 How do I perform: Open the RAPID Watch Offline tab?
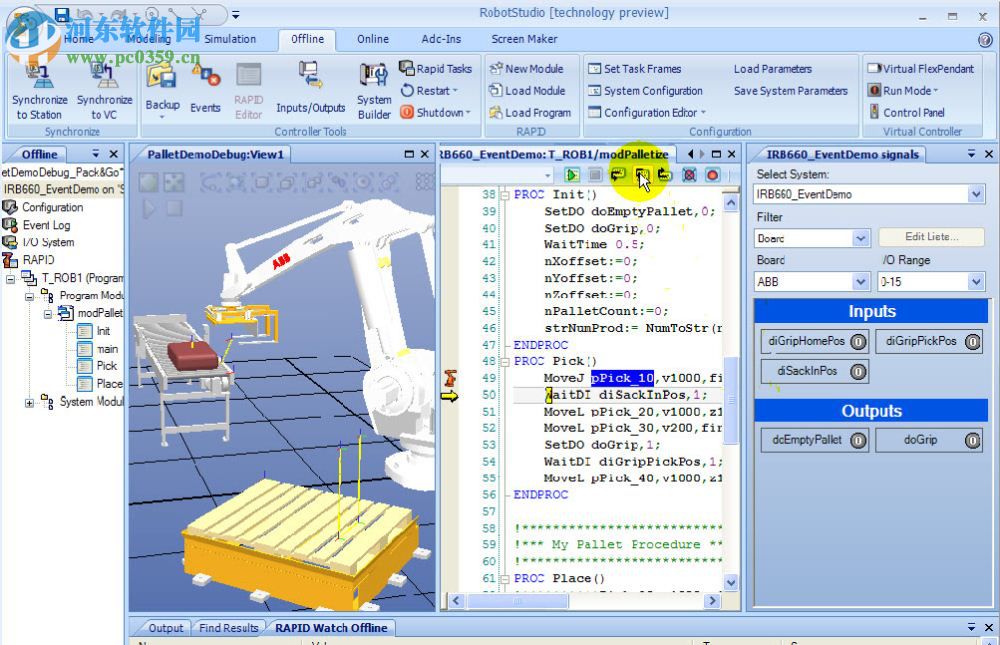click(x=330, y=627)
